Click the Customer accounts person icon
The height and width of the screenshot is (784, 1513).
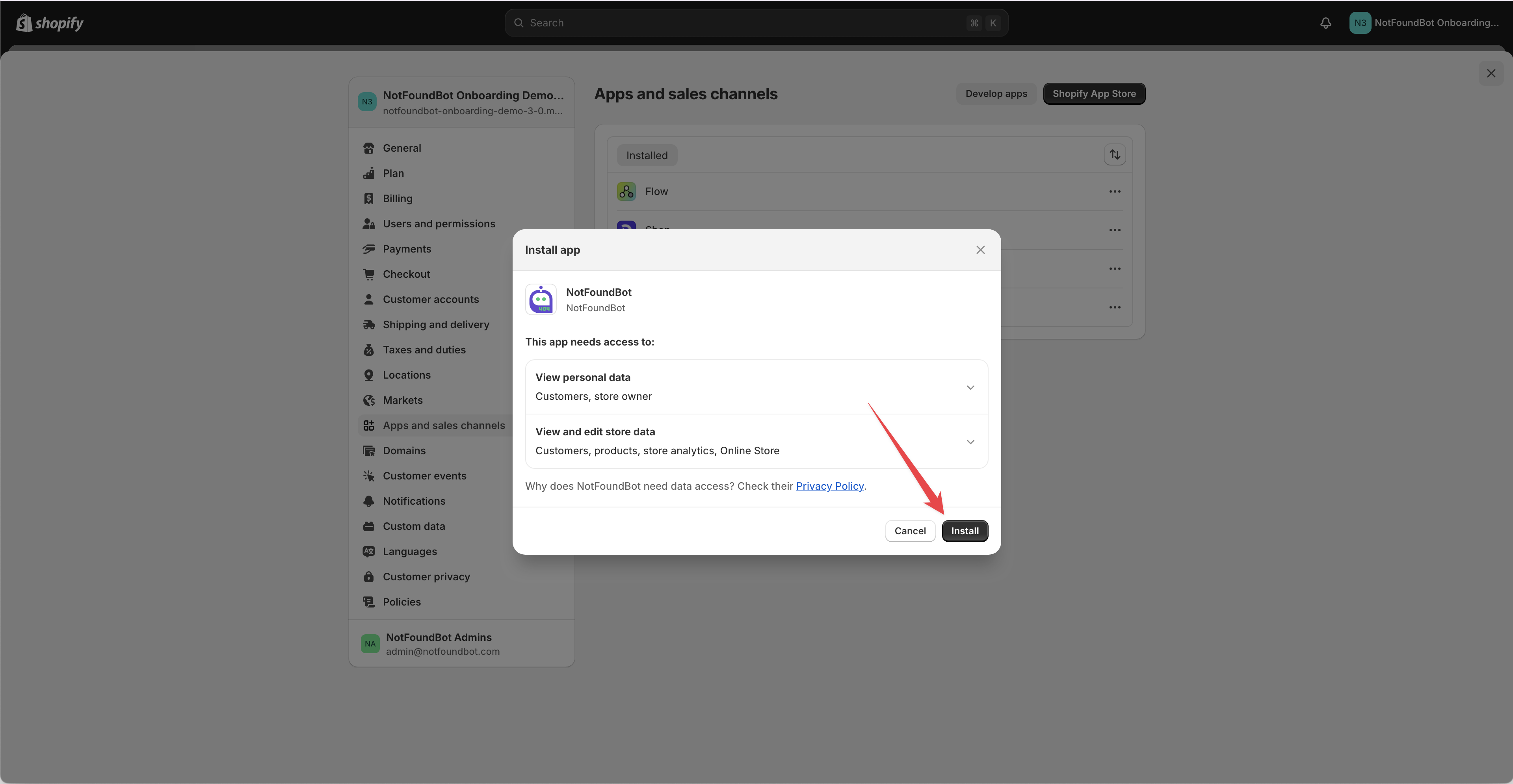pyautogui.click(x=369, y=299)
